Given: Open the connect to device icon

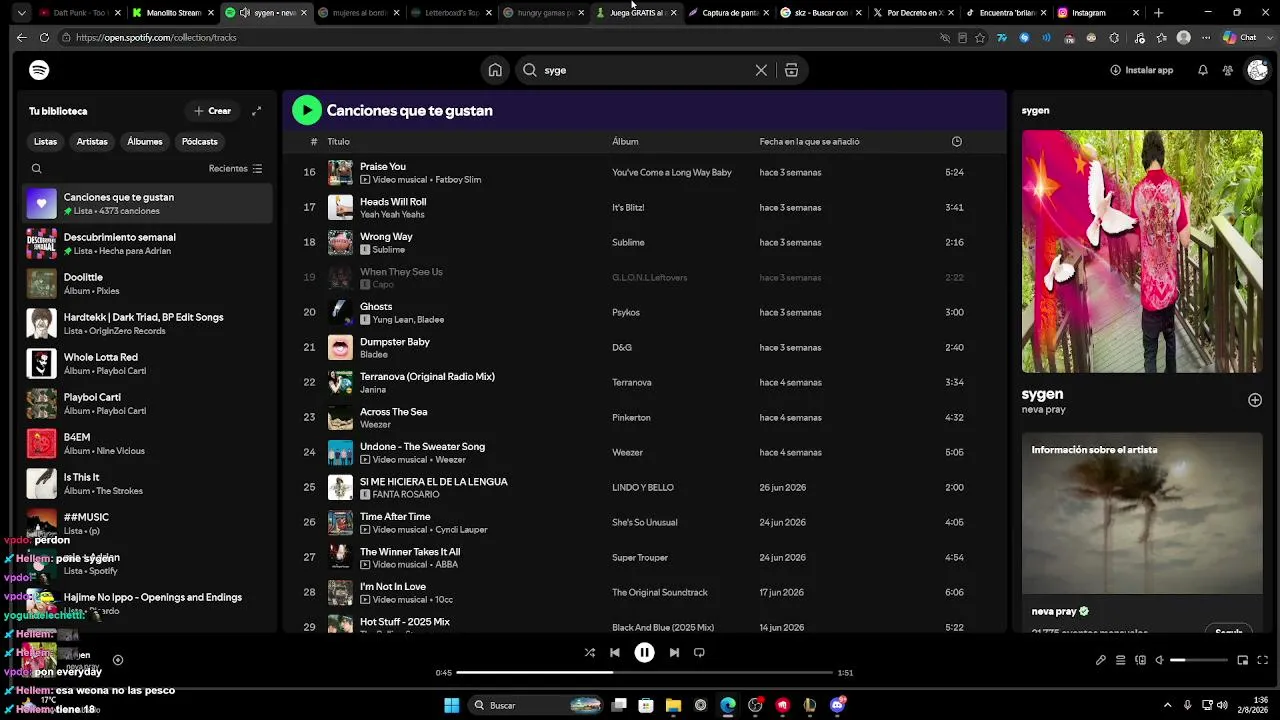Looking at the screenshot, I should [x=1140, y=660].
